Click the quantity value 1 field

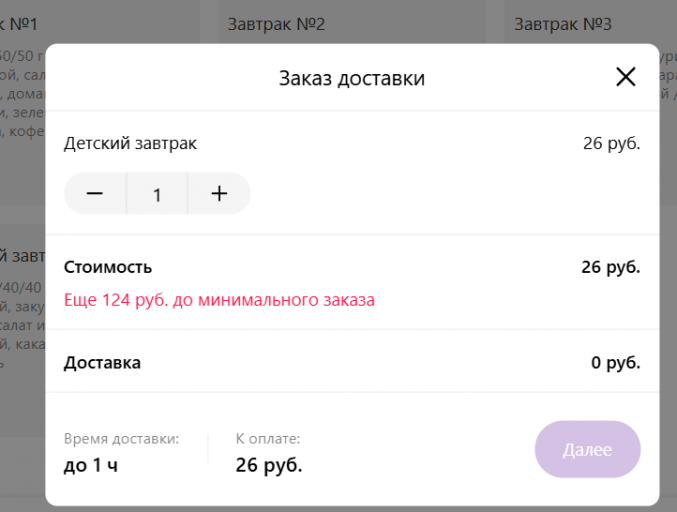click(157, 194)
